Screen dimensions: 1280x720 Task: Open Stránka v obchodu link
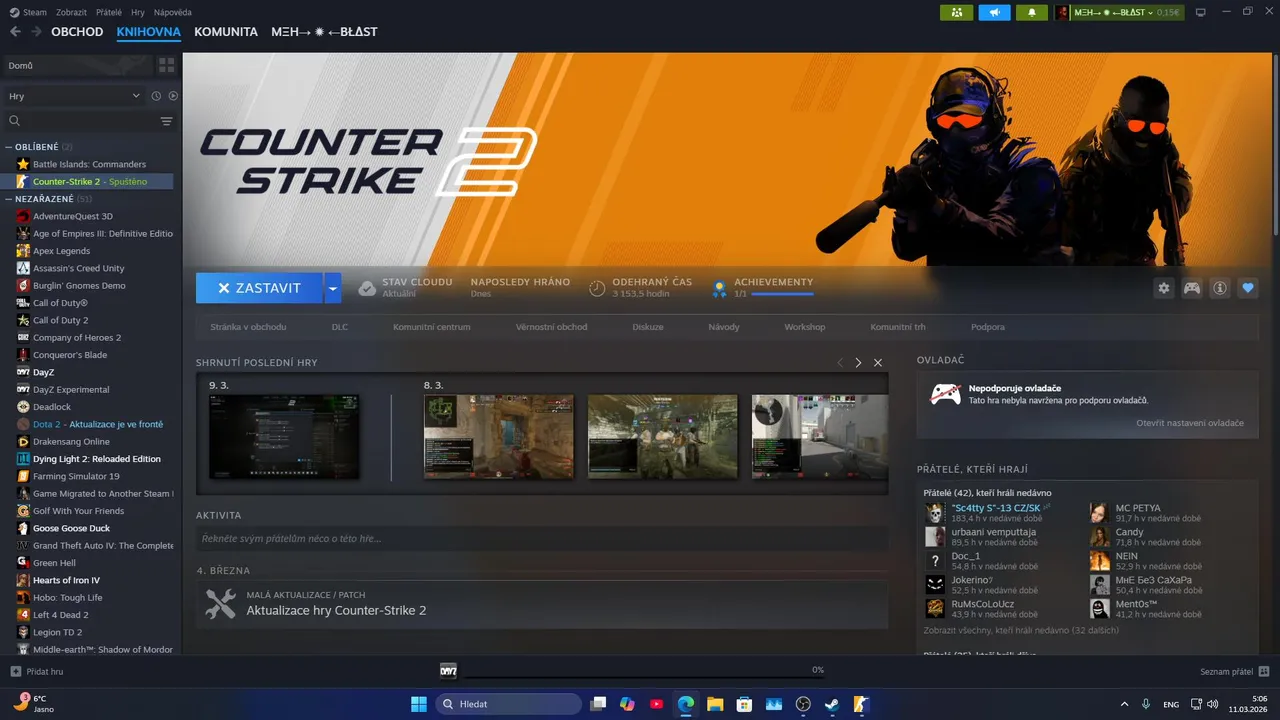248,327
